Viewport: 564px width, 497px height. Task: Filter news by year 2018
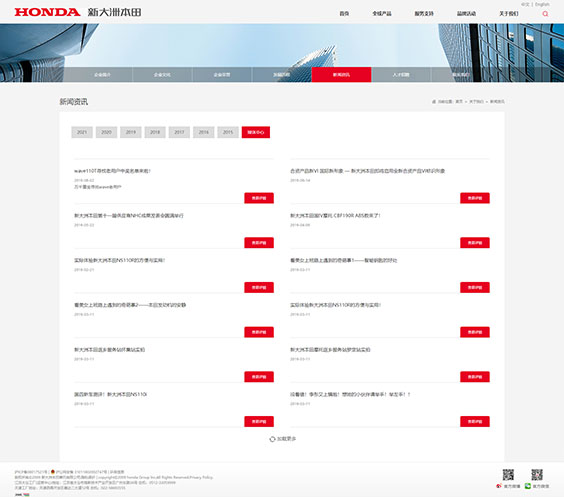pyautogui.click(x=155, y=132)
